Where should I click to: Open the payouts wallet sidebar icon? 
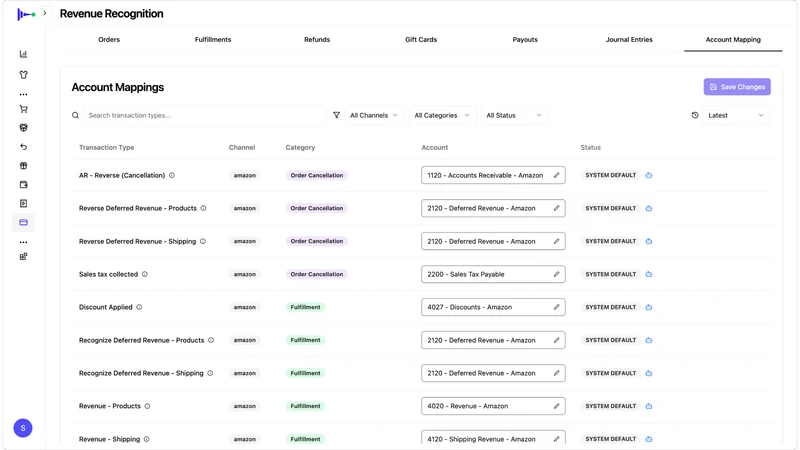(23, 185)
